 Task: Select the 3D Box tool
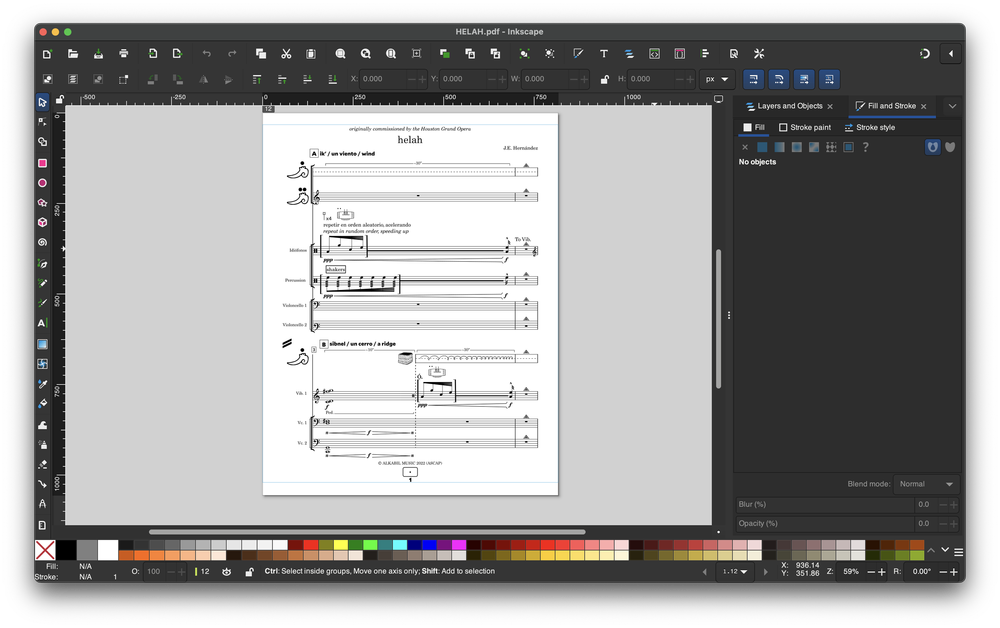[x=42, y=223]
